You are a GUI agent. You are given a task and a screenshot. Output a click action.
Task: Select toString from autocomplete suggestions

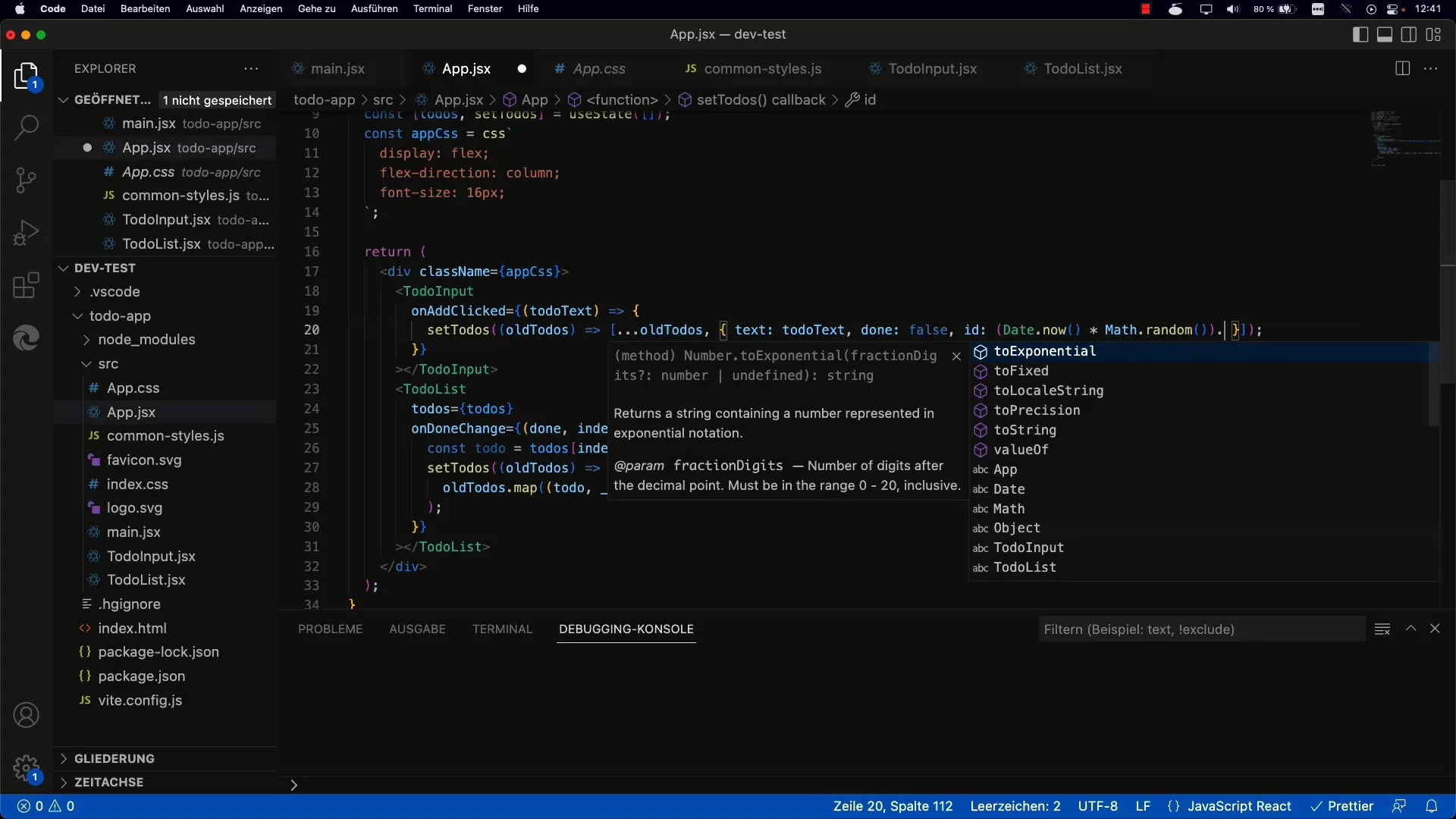point(1024,429)
